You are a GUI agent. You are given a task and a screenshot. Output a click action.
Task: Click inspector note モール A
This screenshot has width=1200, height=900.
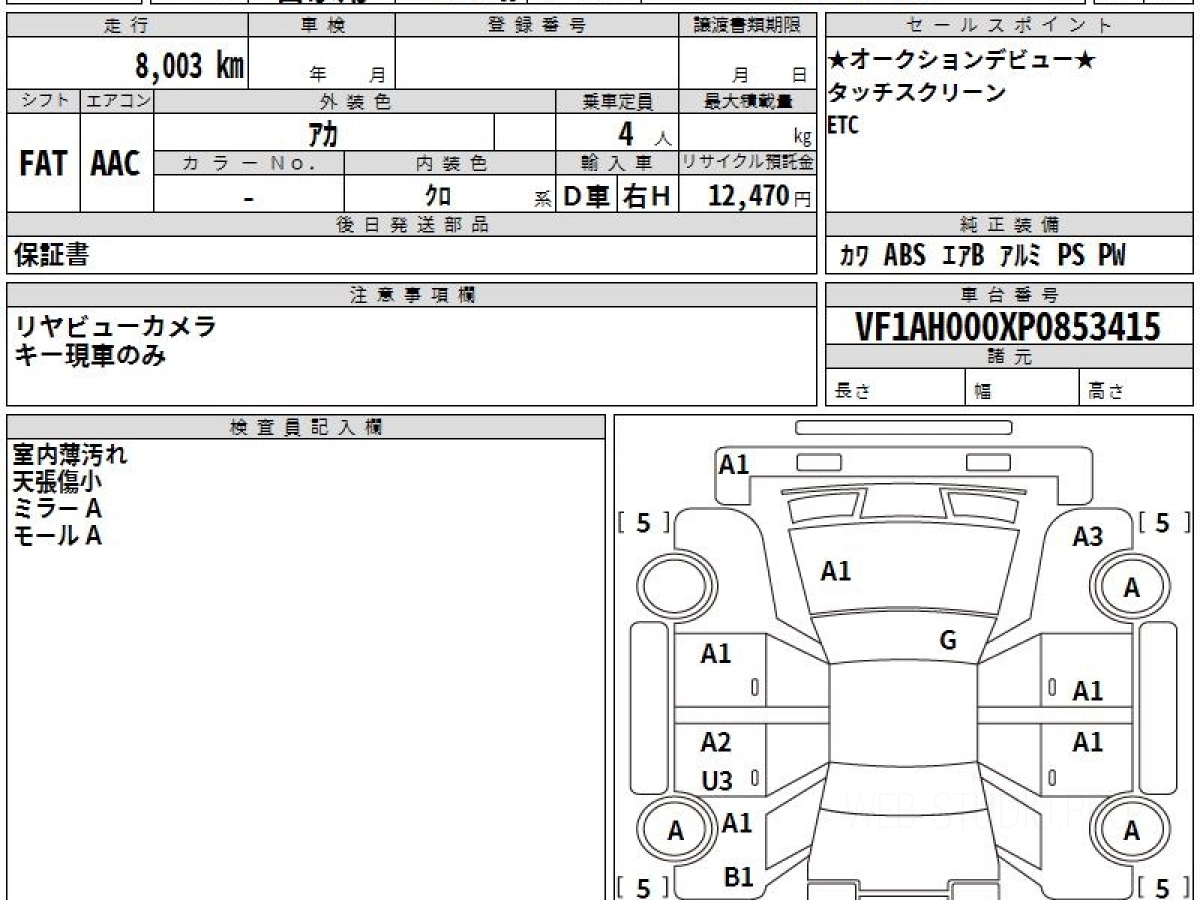(x=57, y=536)
